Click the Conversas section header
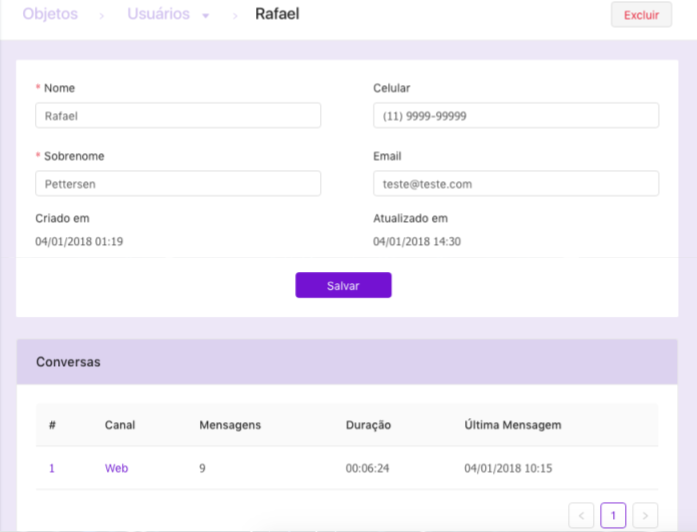Screen dimensions: 697x532 click(68, 362)
